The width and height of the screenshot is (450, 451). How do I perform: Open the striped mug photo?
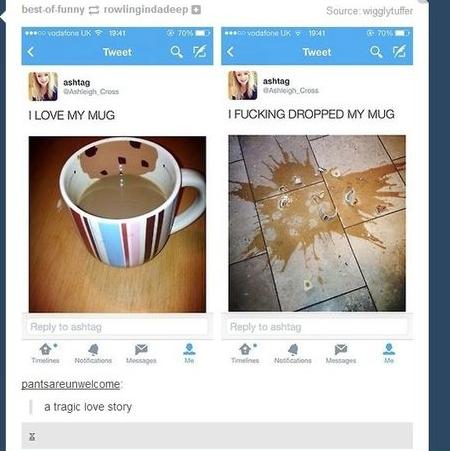click(117, 224)
